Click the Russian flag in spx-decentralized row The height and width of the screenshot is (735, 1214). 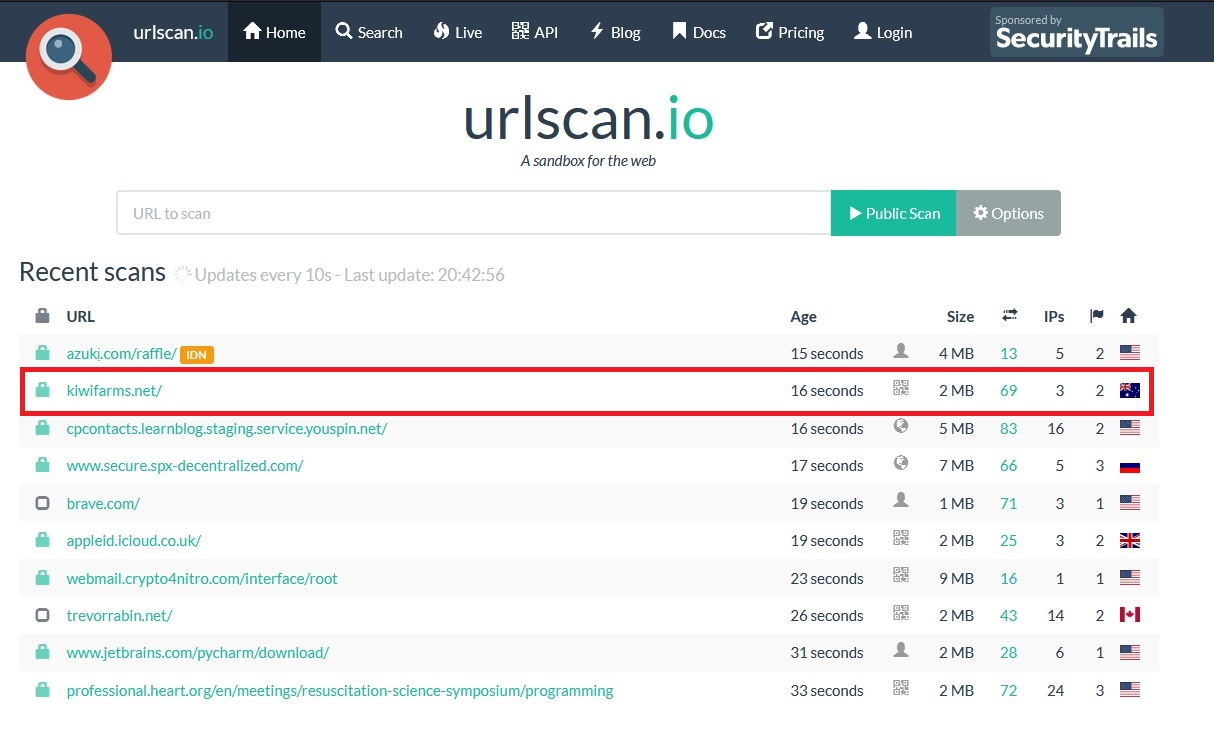click(x=1129, y=466)
